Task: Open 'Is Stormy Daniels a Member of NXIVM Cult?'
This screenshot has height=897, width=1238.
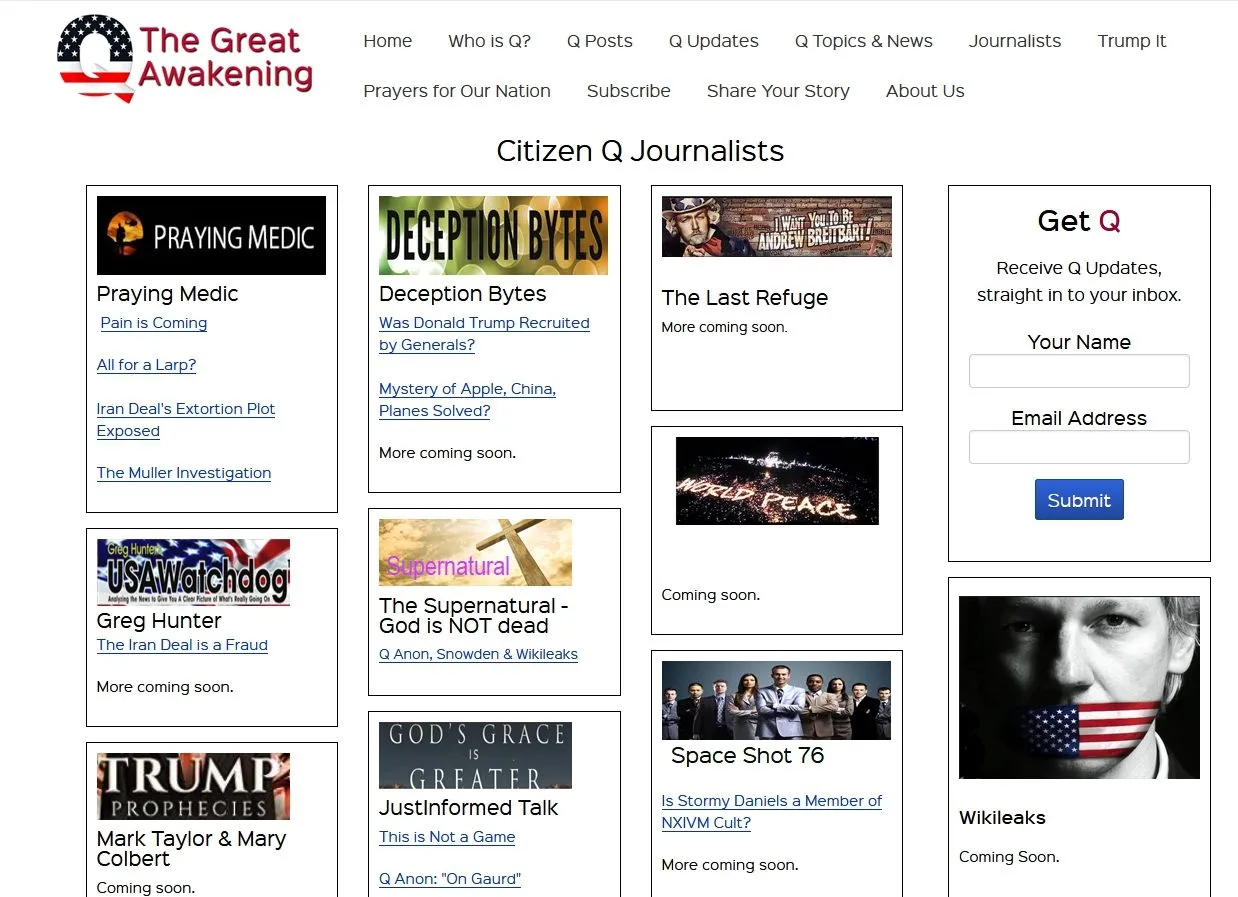Action: pos(772,812)
